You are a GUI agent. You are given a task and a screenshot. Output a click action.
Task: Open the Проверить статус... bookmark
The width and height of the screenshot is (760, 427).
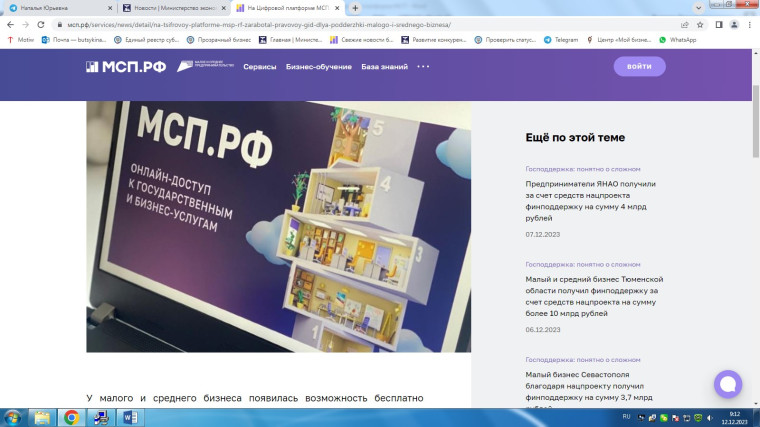click(x=505, y=40)
